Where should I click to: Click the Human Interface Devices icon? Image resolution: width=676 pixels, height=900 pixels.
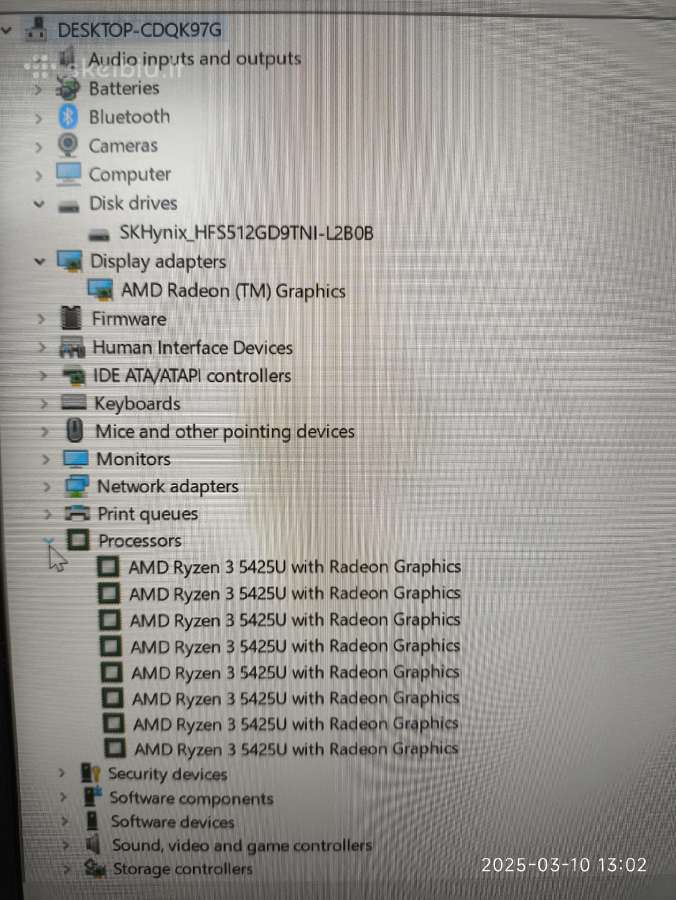72,348
